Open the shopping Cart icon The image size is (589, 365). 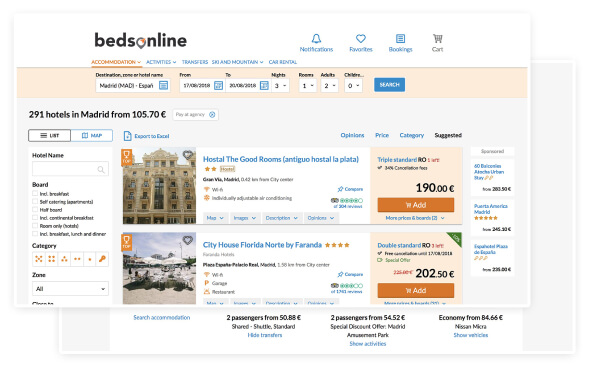tap(438, 38)
